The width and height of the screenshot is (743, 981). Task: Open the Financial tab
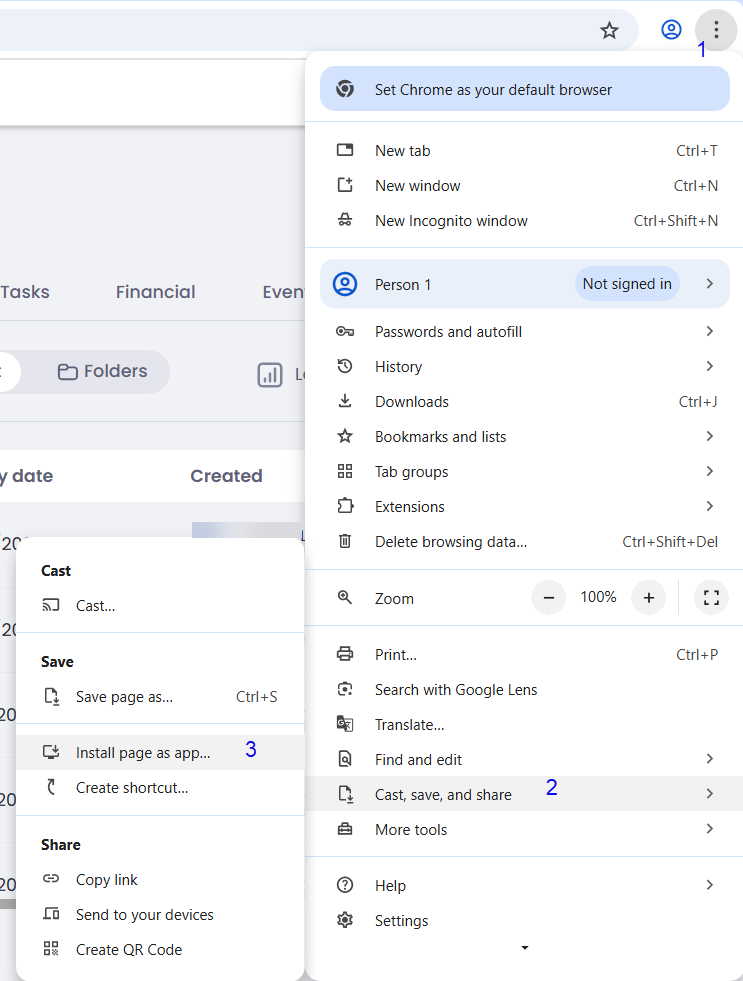pos(155,292)
